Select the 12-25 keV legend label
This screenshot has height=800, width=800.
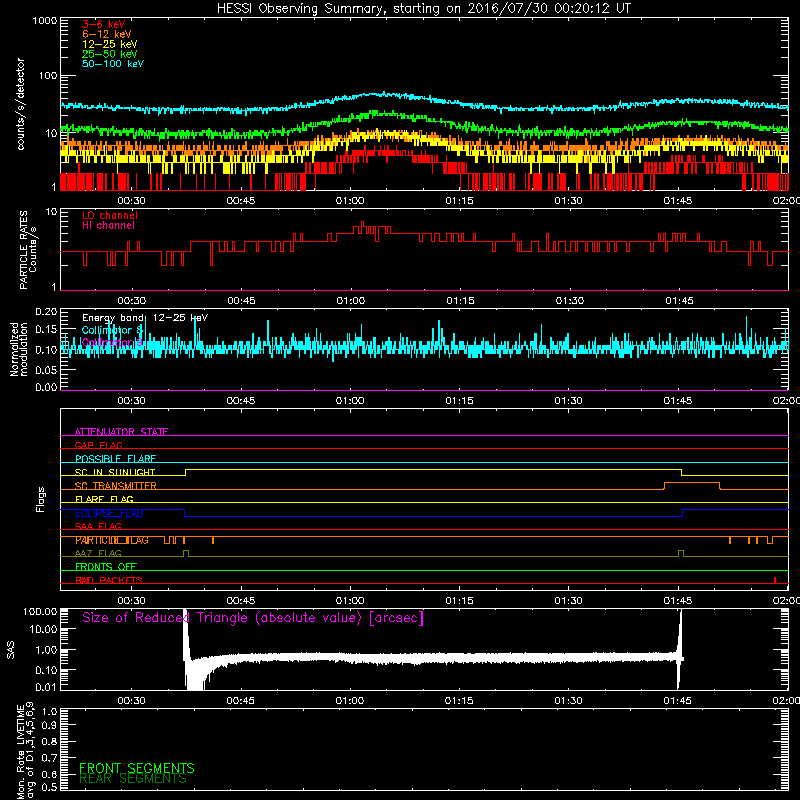pyautogui.click(x=110, y=44)
